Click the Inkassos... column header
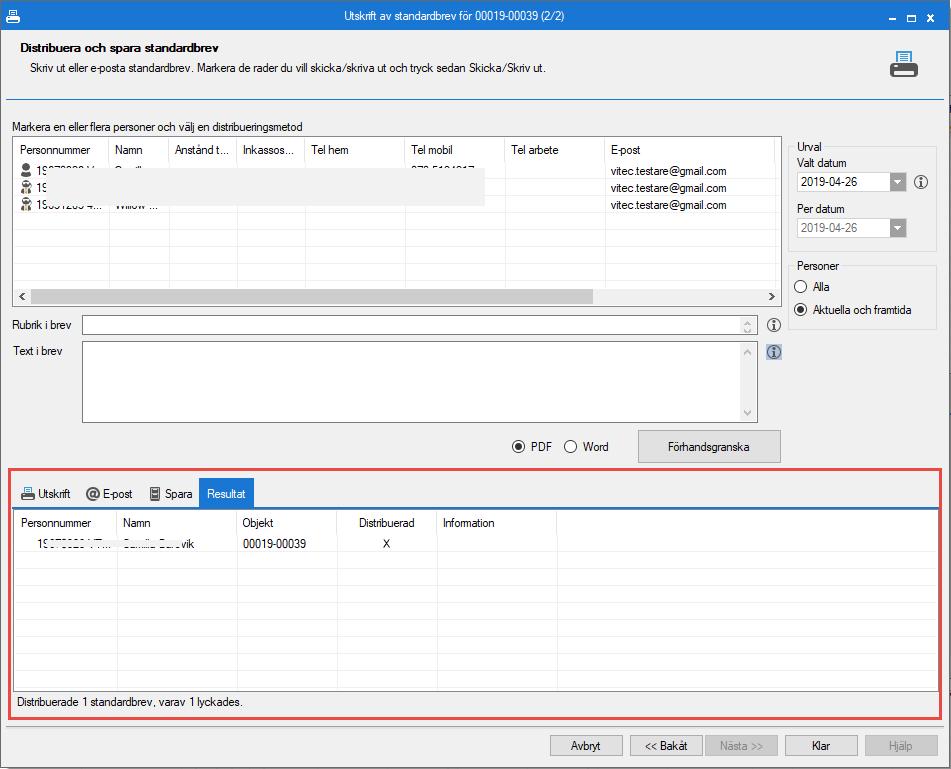The height and width of the screenshot is (769, 951). point(268,150)
